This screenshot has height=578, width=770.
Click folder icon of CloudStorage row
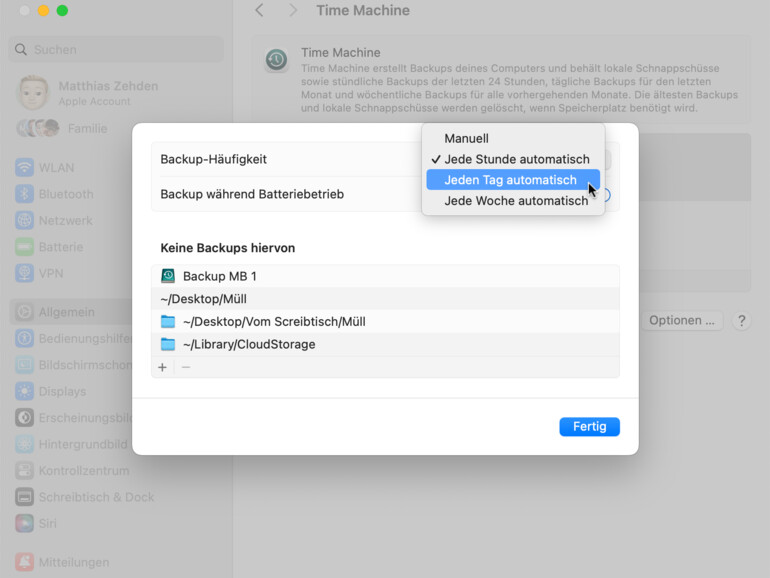[168, 344]
